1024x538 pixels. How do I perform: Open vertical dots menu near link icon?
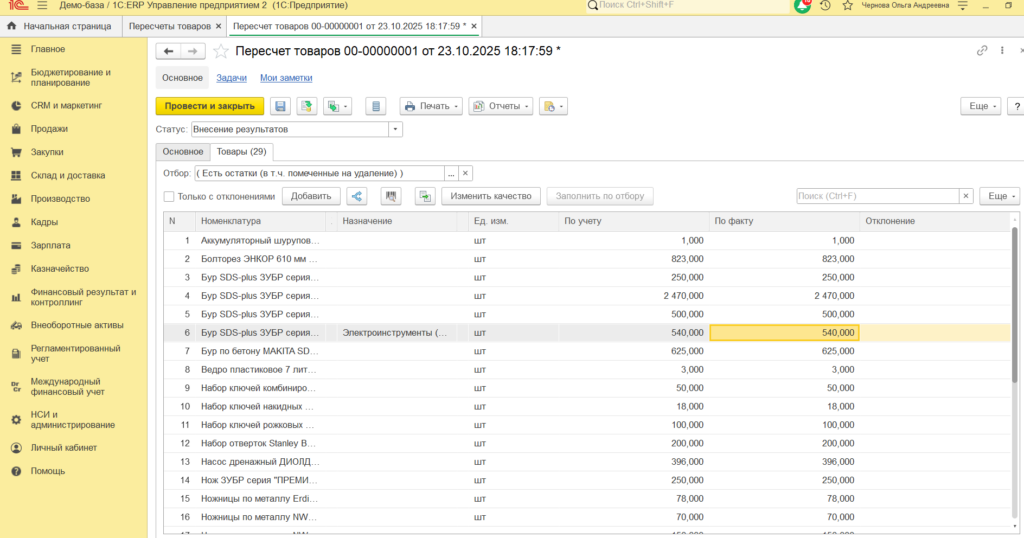(x=1002, y=51)
